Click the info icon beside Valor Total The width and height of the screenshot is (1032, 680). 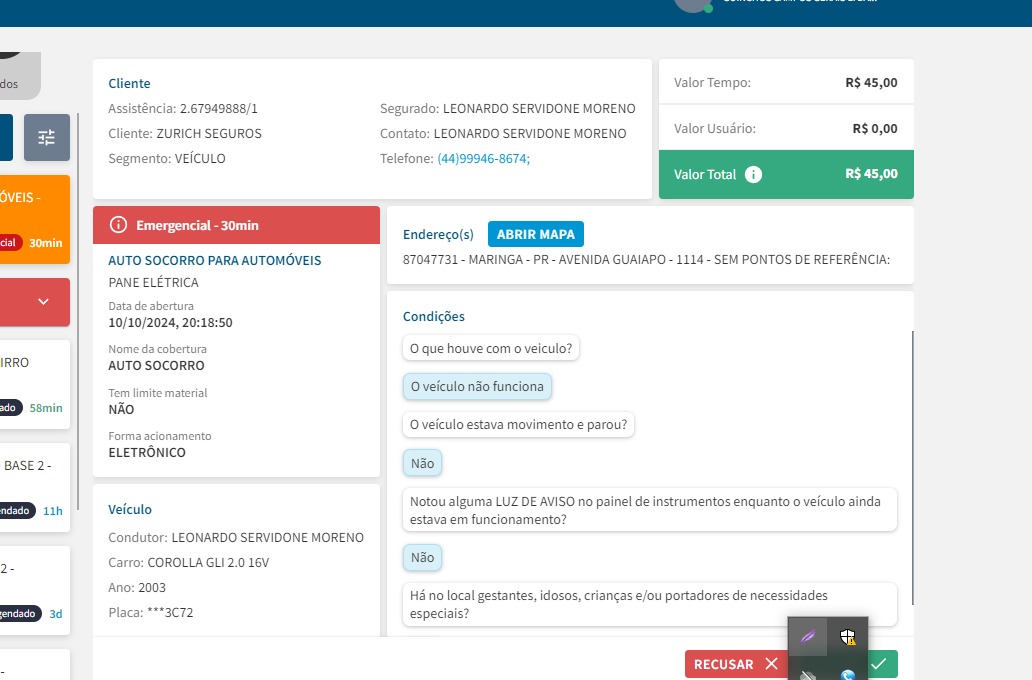753,174
